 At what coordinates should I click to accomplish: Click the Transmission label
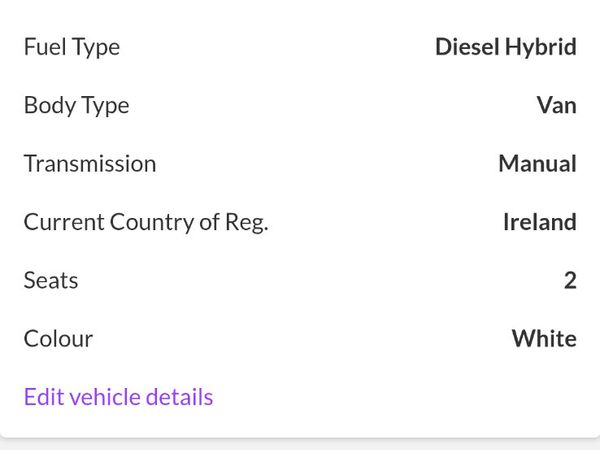[90, 164]
